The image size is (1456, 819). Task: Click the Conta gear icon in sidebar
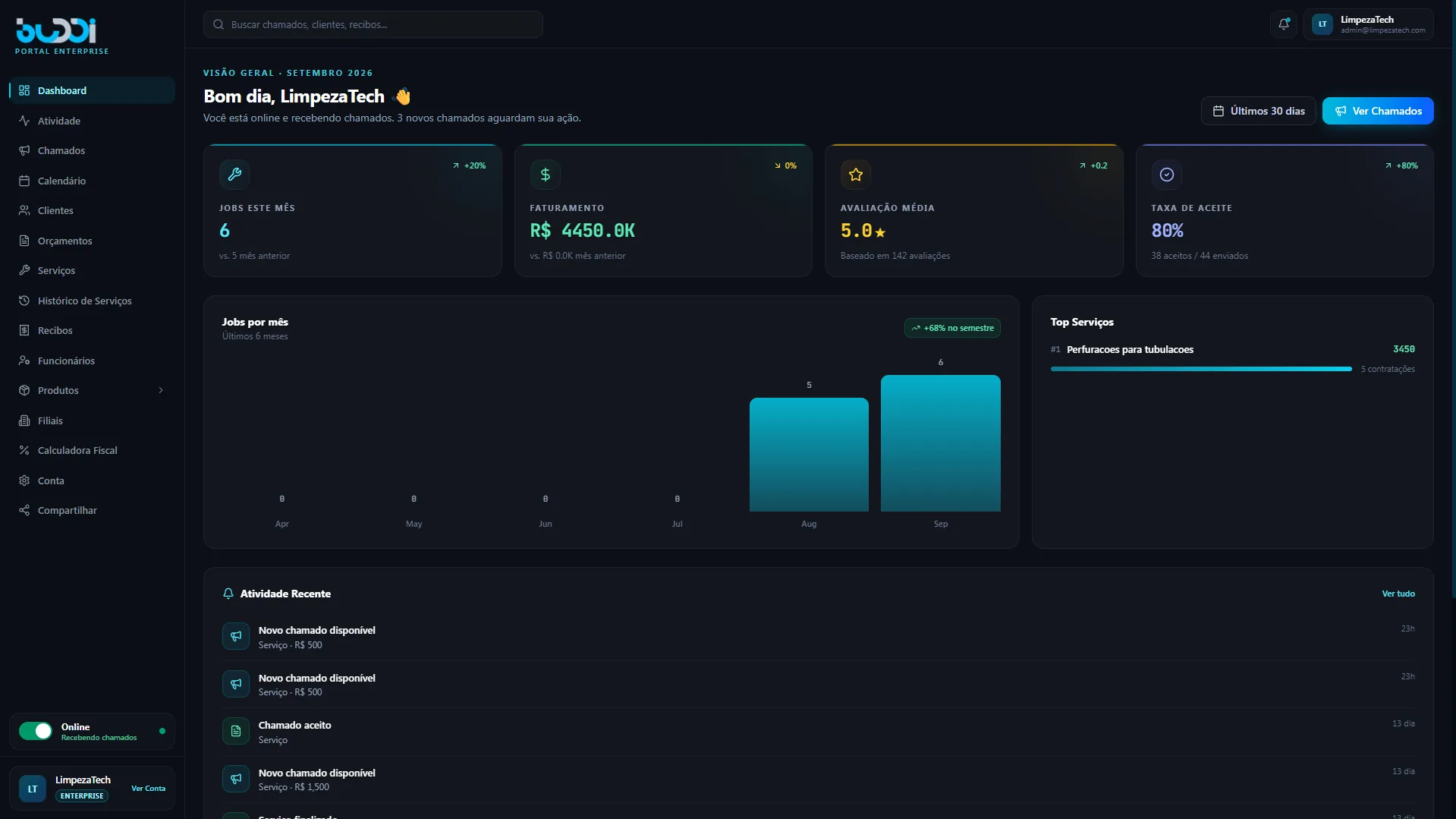tap(24, 480)
